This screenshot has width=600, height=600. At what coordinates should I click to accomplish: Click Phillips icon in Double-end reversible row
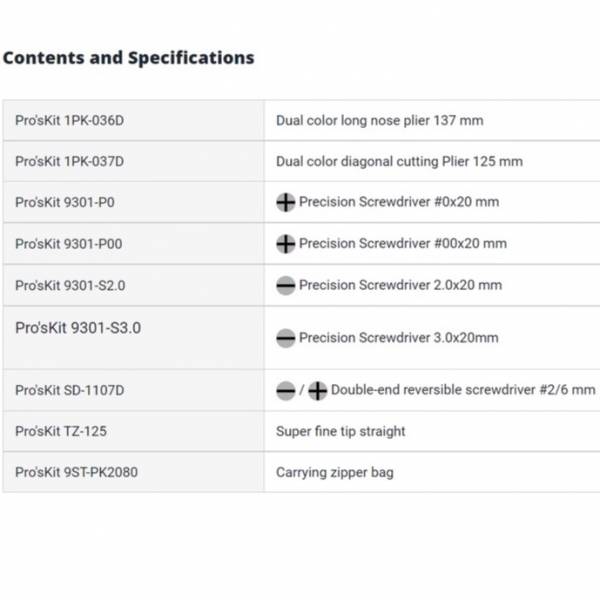click(318, 390)
